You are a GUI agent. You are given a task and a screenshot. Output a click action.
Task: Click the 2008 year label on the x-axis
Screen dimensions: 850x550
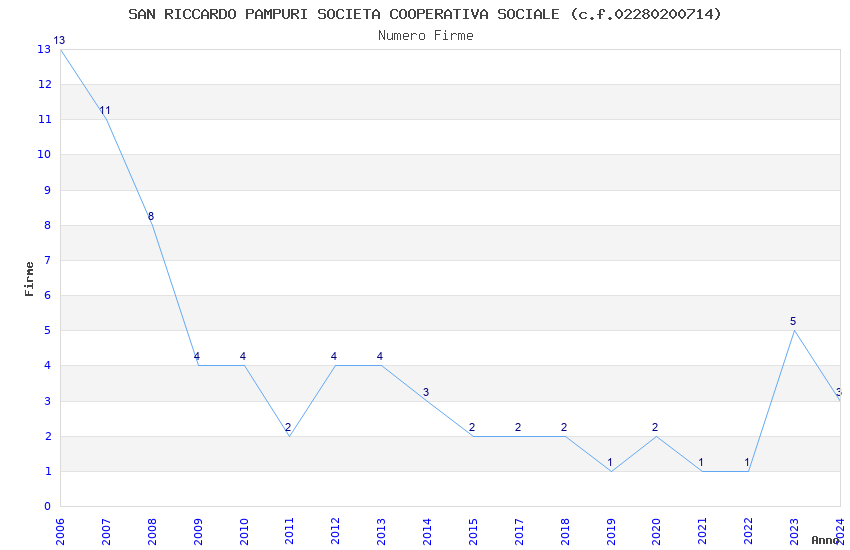(x=152, y=532)
